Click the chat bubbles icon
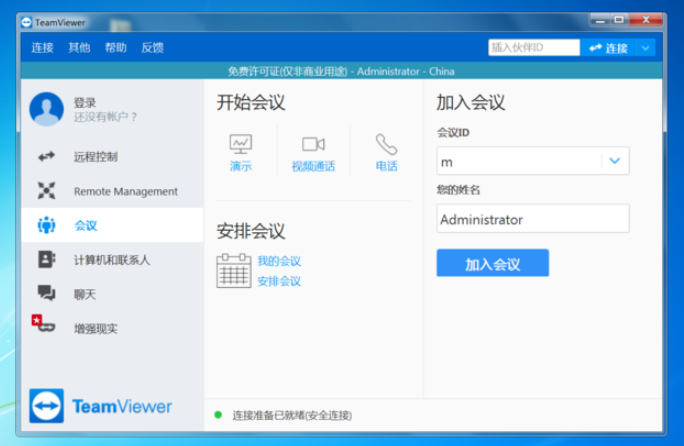 click(46, 293)
